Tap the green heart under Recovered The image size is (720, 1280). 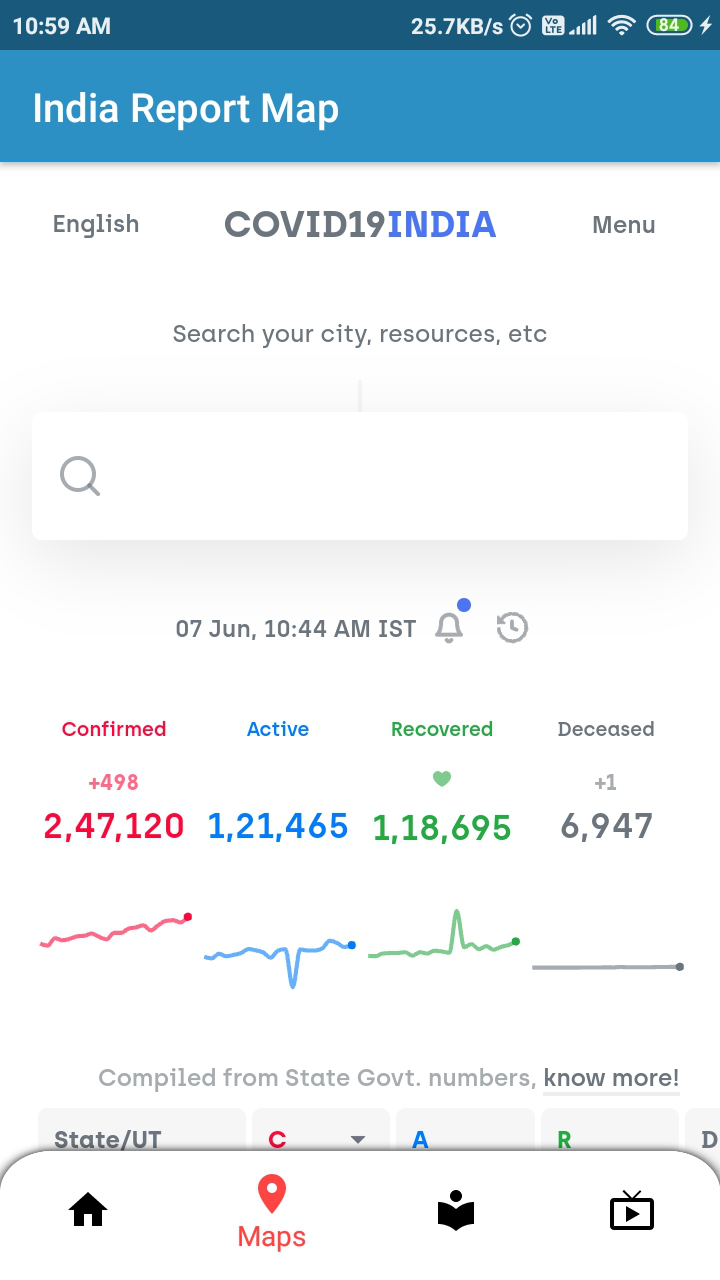[x=441, y=779]
